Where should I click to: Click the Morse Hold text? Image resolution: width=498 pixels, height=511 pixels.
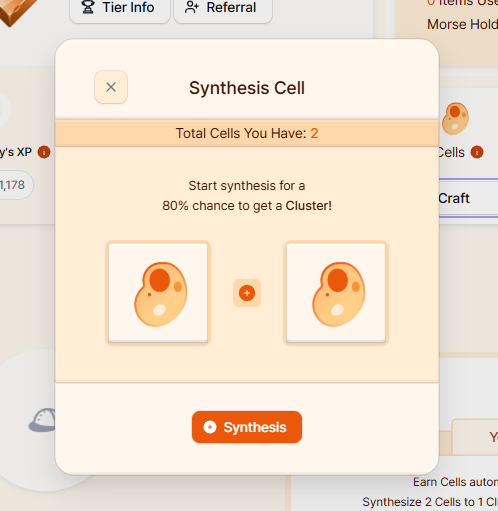[x=462, y=24]
